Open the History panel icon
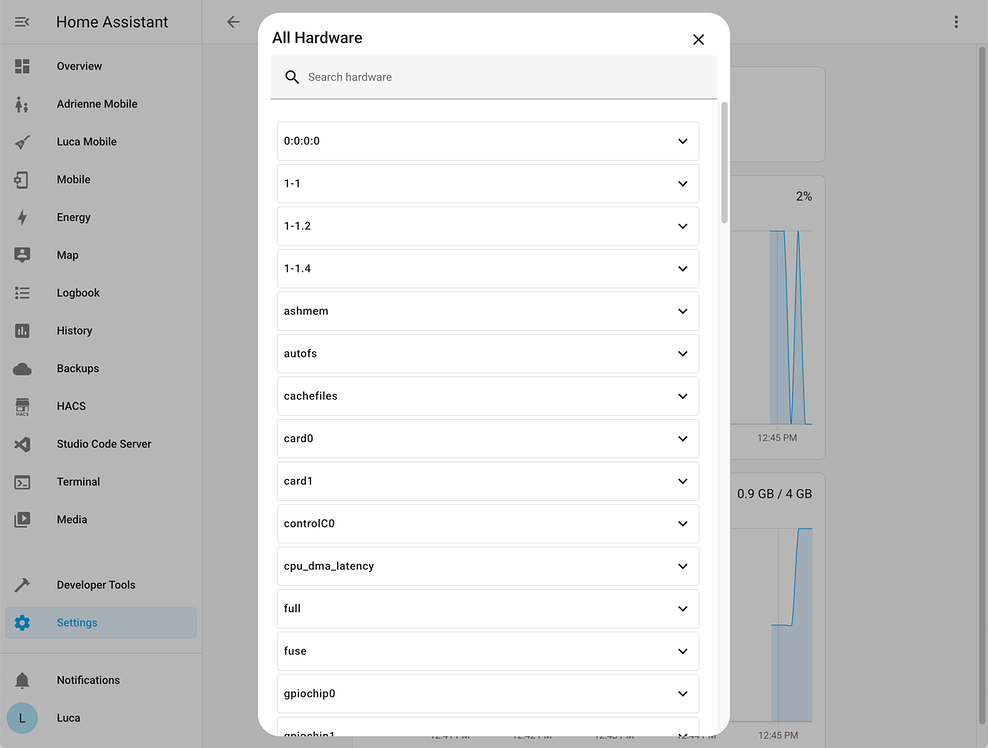988x748 pixels. pyautogui.click(x=22, y=330)
